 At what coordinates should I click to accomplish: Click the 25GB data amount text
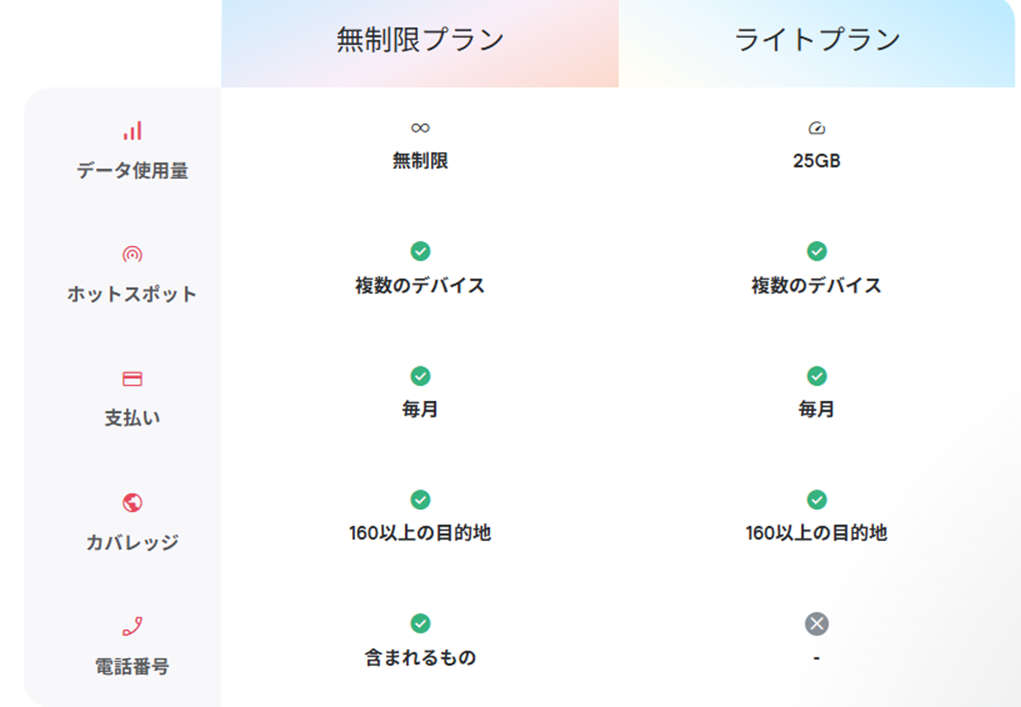[x=816, y=161]
